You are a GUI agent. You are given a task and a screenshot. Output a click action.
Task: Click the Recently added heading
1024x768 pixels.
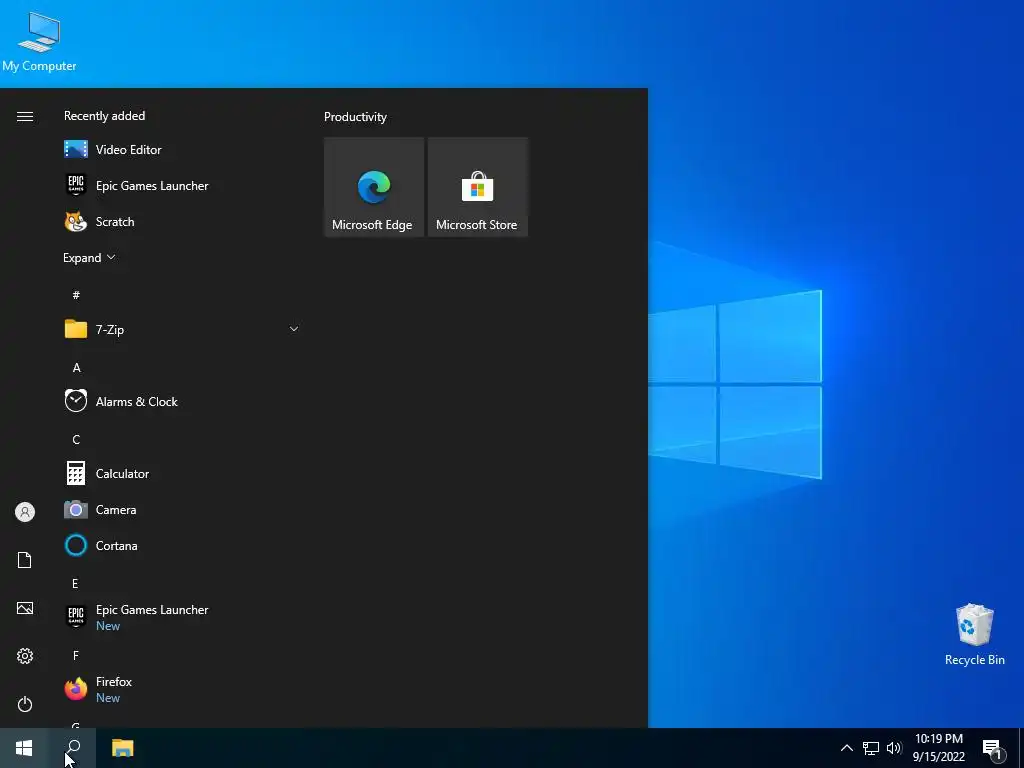104,116
